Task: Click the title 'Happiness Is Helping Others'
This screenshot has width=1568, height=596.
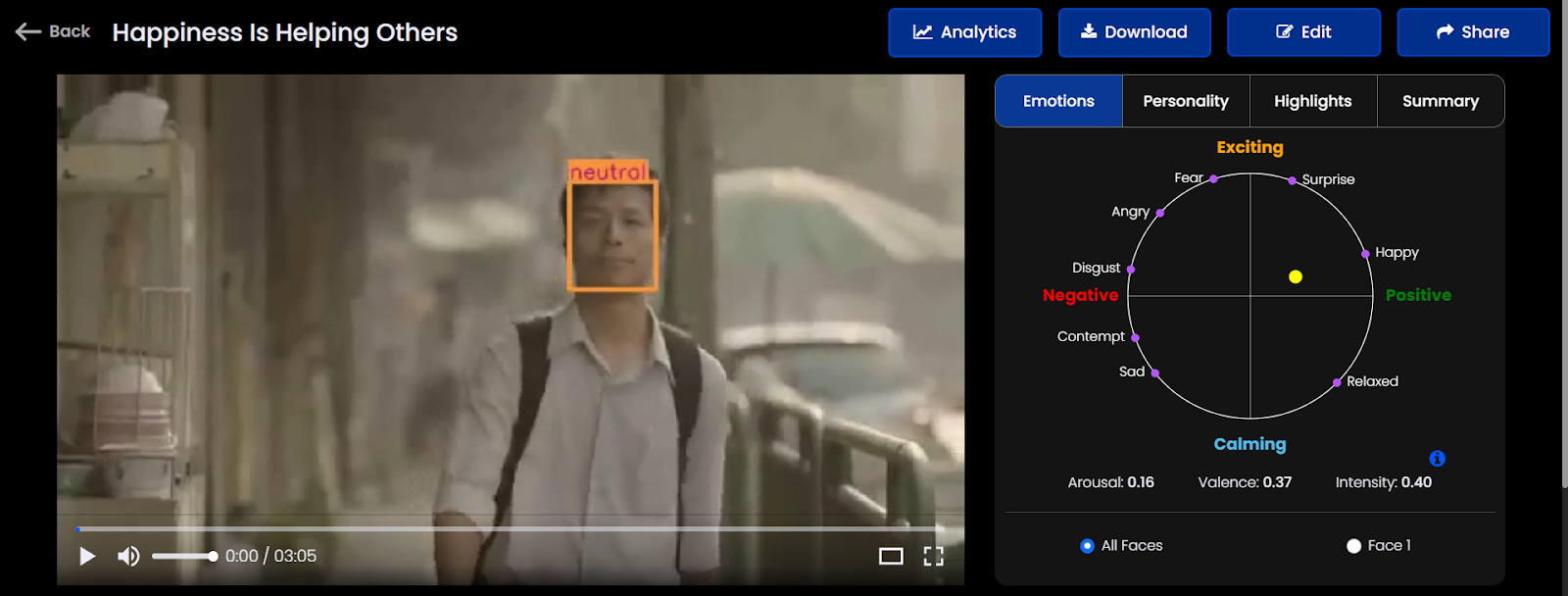Action: click(x=285, y=32)
